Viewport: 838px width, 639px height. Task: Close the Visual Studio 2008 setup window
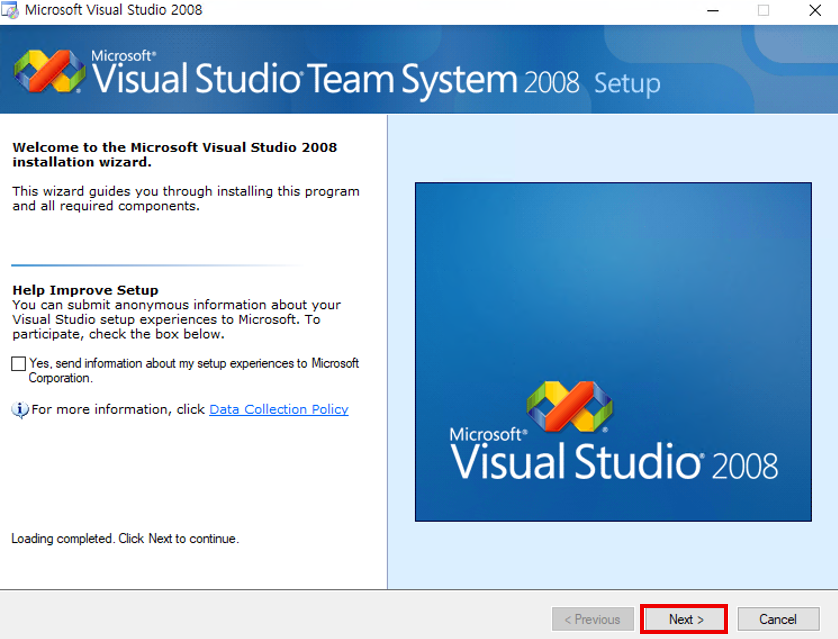coord(815,11)
